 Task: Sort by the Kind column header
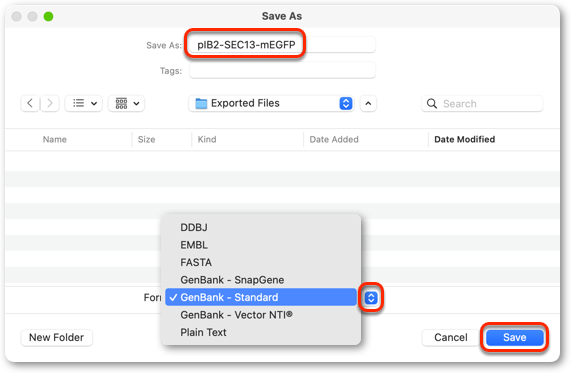point(207,140)
